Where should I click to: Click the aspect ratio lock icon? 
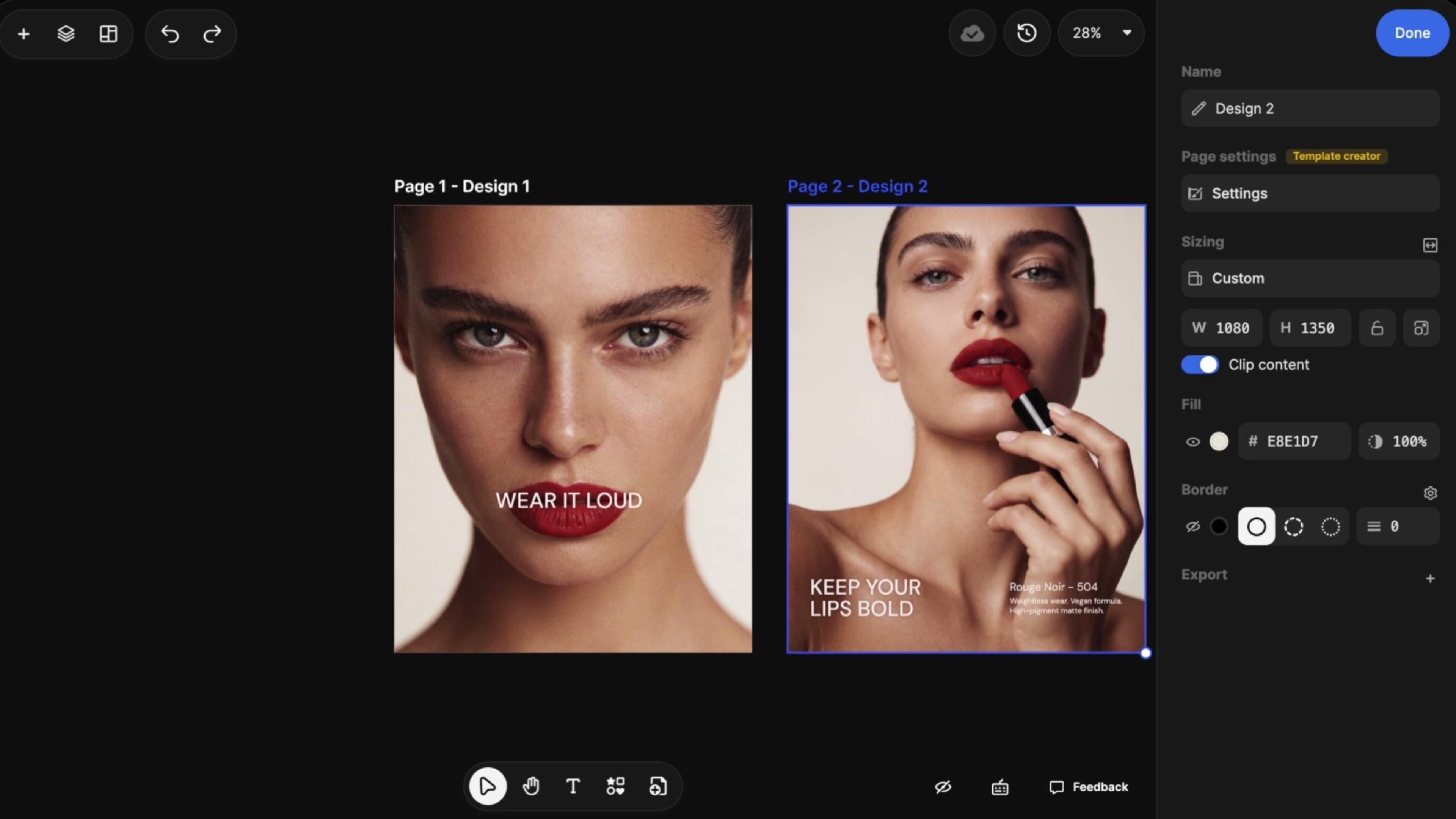tap(1378, 328)
